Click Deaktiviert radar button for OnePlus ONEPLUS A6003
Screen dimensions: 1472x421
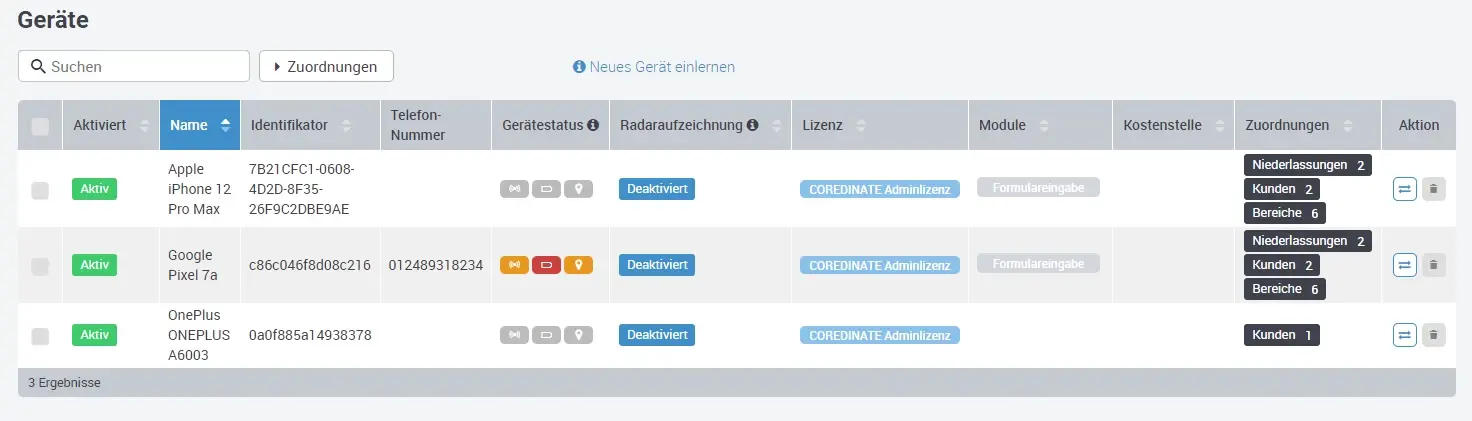pos(657,335)
